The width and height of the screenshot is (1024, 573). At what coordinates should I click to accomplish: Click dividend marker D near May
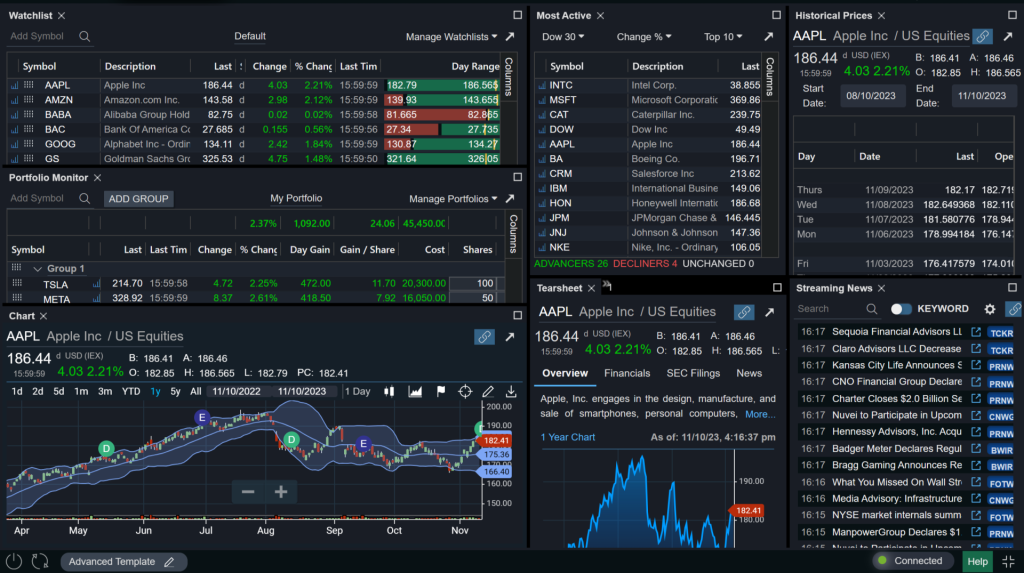pos(106,448)
